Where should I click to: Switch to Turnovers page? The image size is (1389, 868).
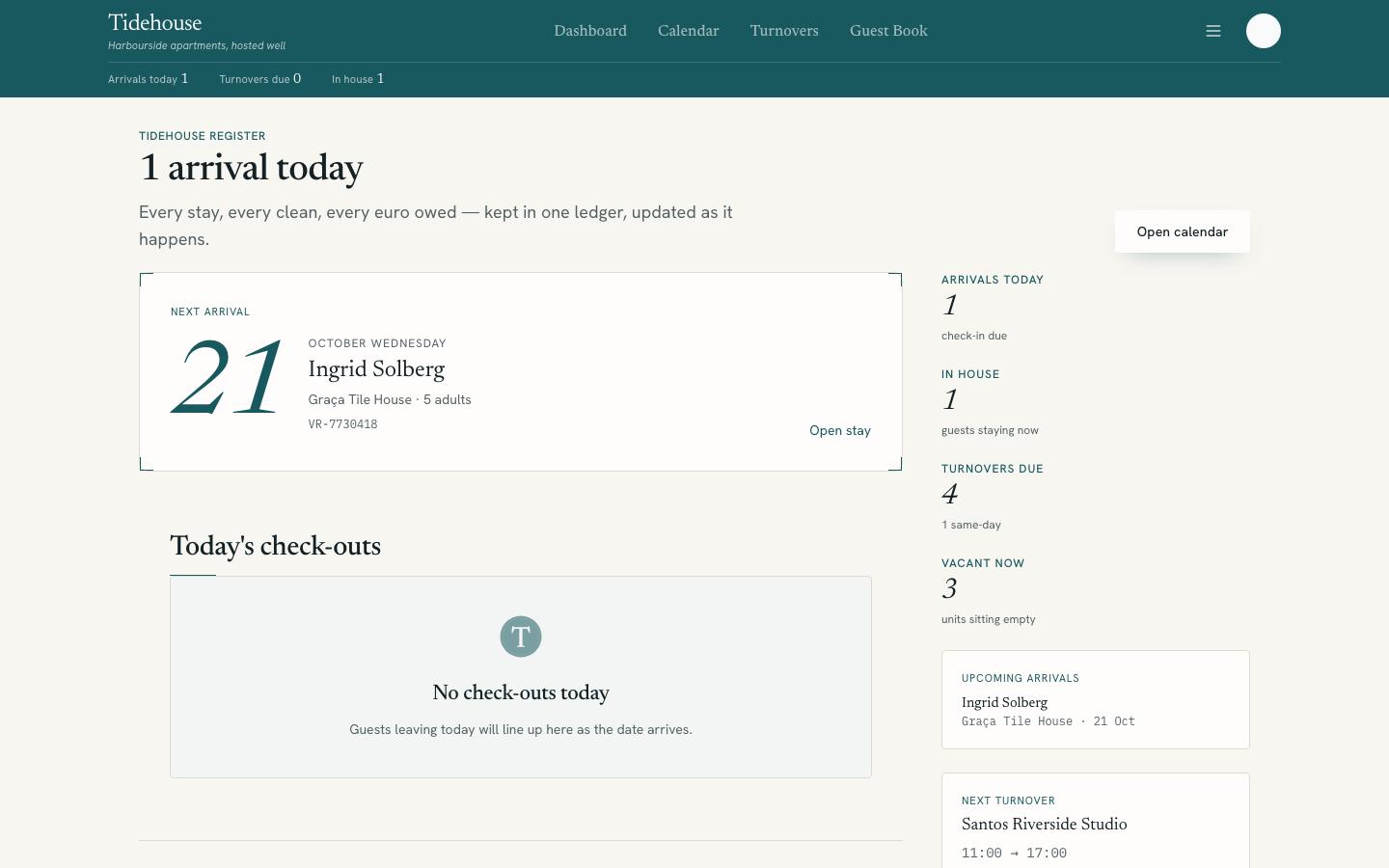click(x=784, y=31)
